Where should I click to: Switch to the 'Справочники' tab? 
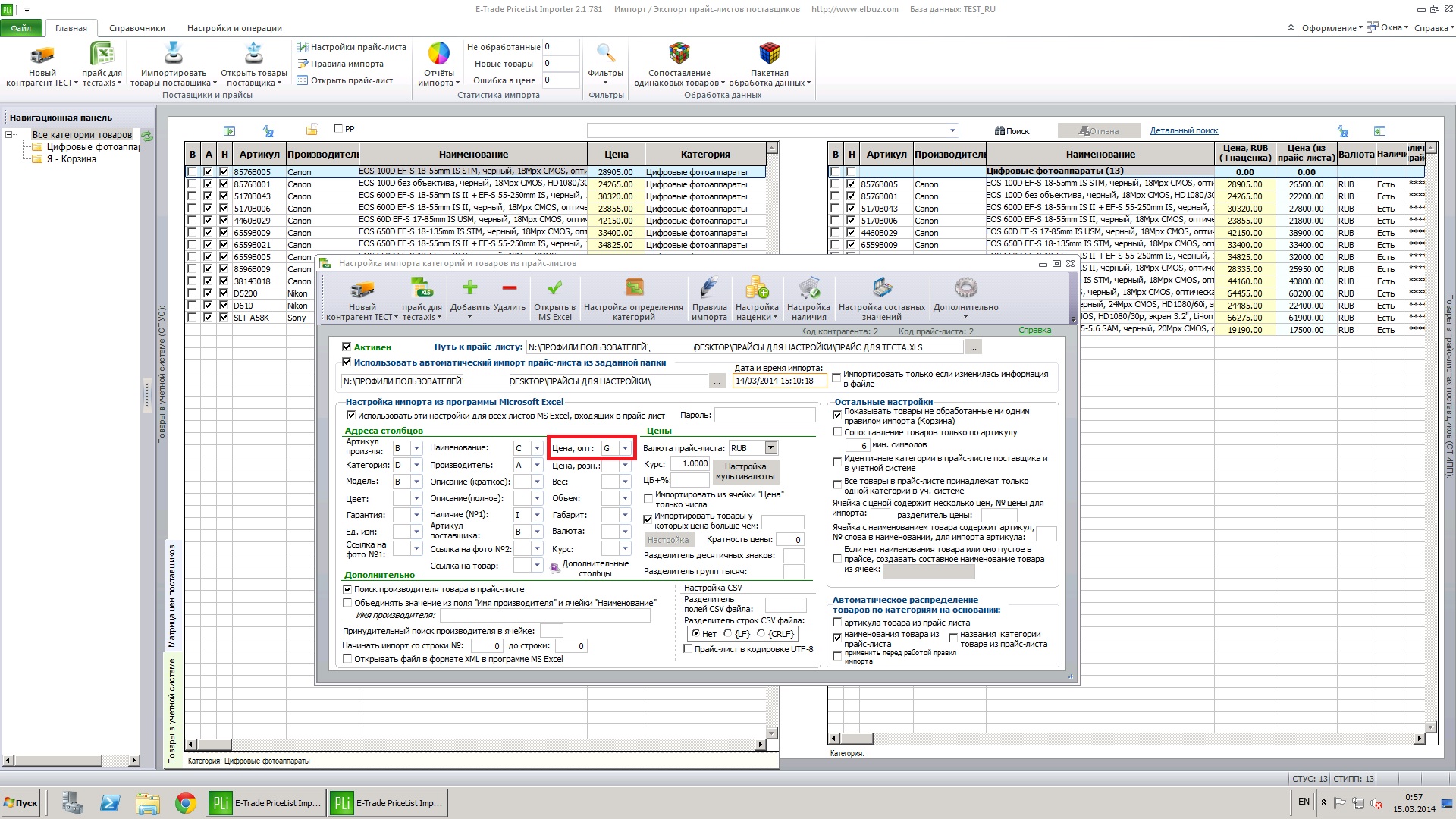point(137,28)
